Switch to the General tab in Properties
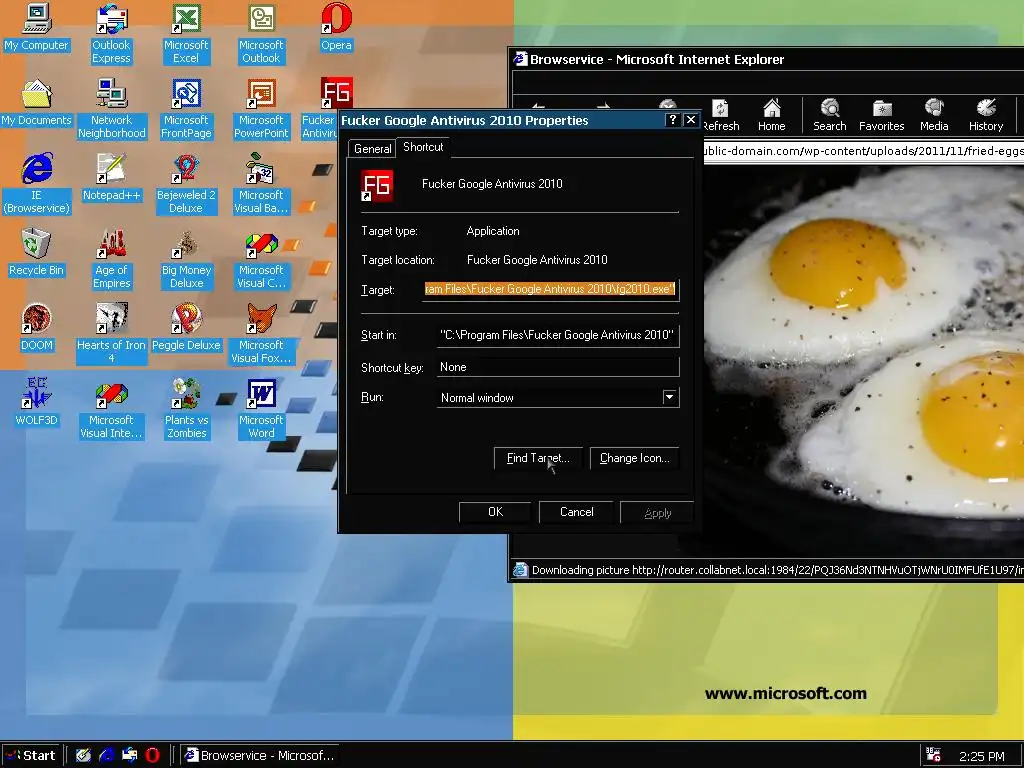 coord(372,149)
